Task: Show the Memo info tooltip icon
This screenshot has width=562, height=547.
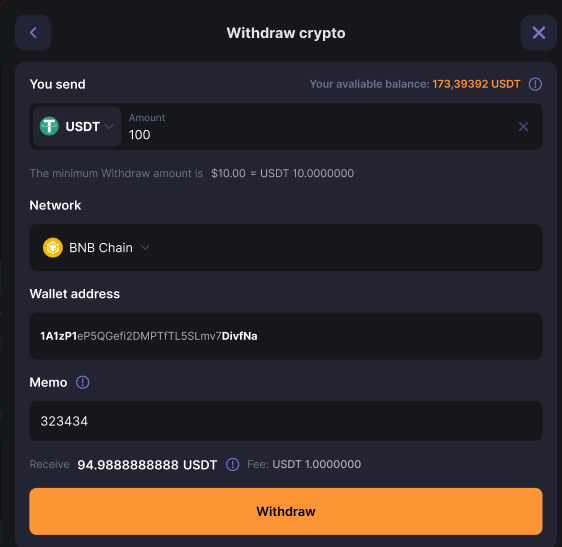Action: coord(82,382)
